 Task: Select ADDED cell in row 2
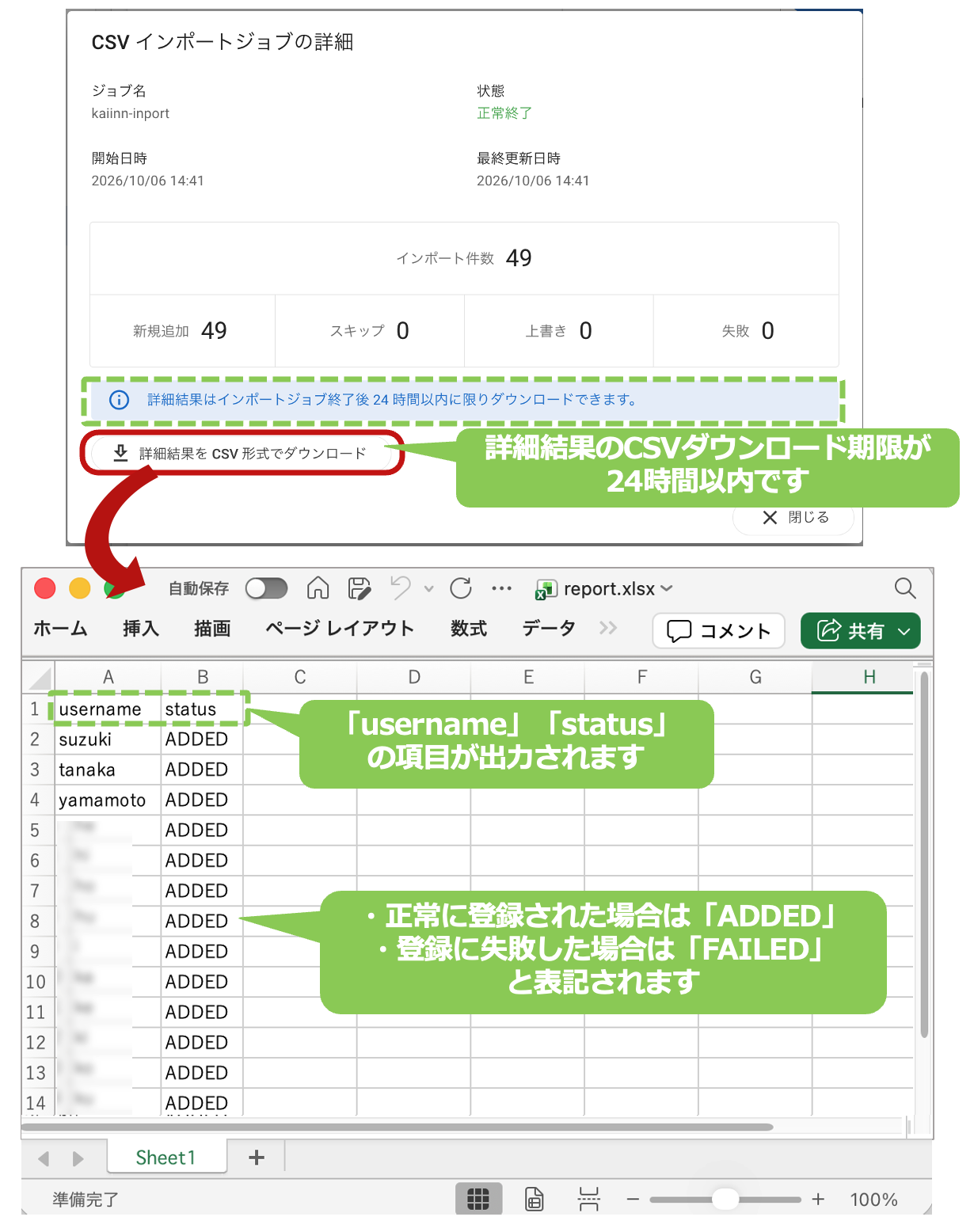pos(203,740)
